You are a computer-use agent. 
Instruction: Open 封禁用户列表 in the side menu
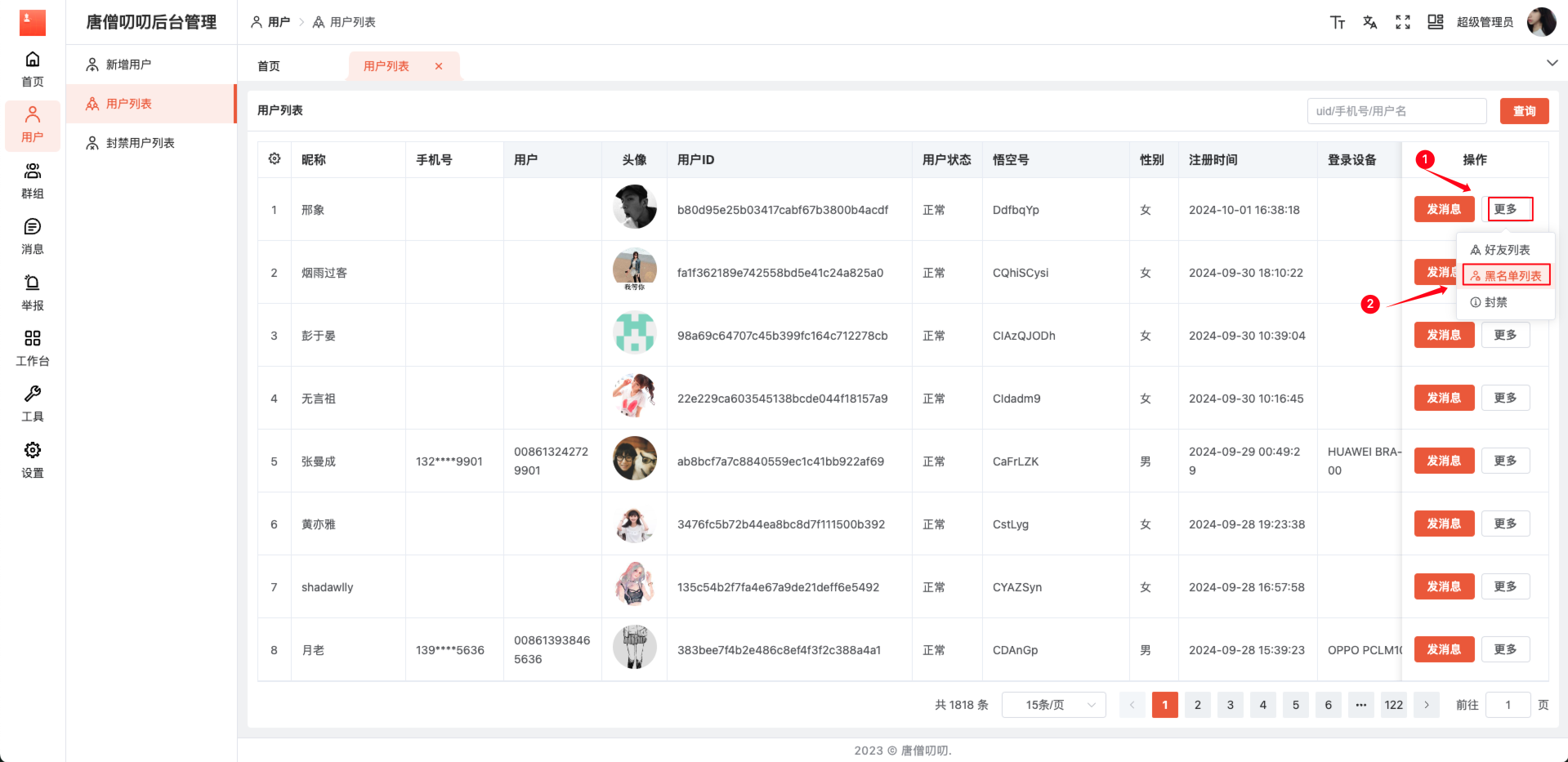point(140,143)
